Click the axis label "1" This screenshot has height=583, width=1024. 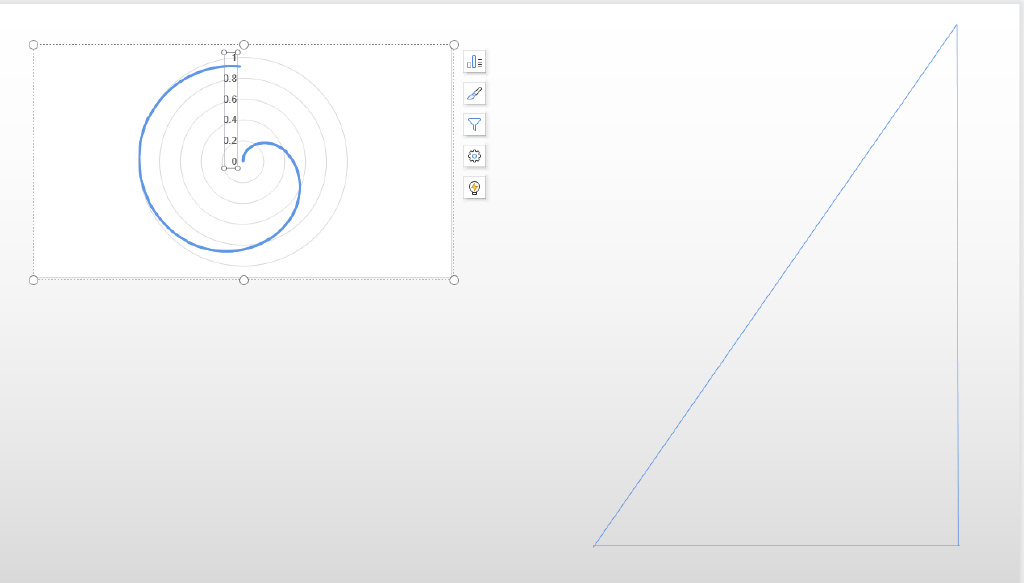click(x=234, y=57)
